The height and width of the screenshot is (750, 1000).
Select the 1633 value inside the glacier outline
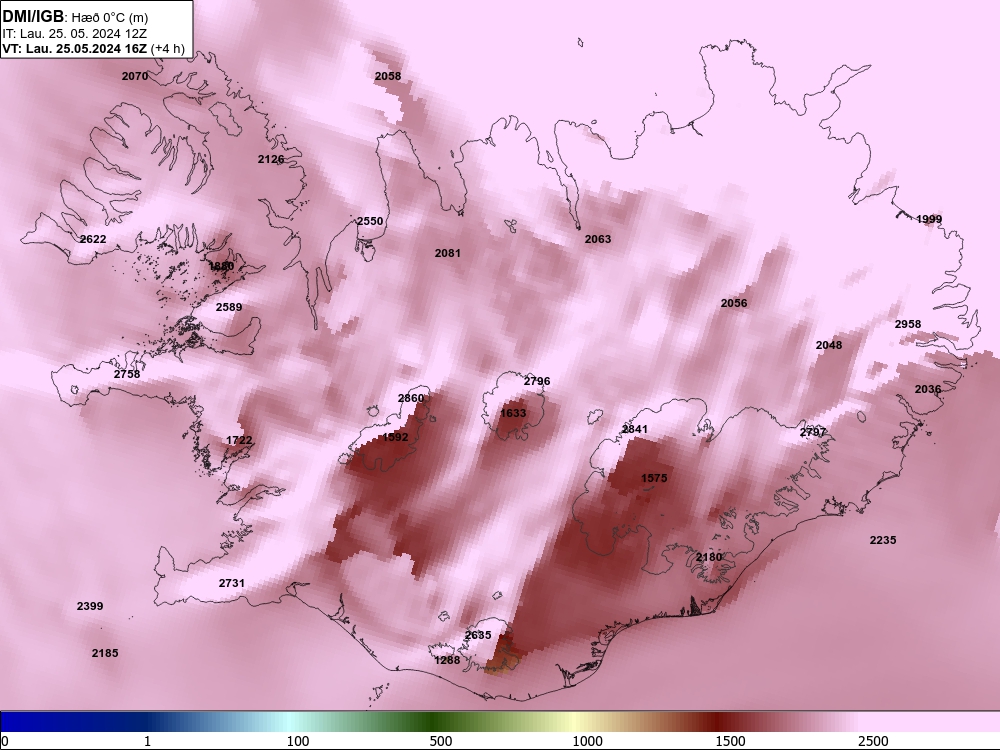pos(513,413)
